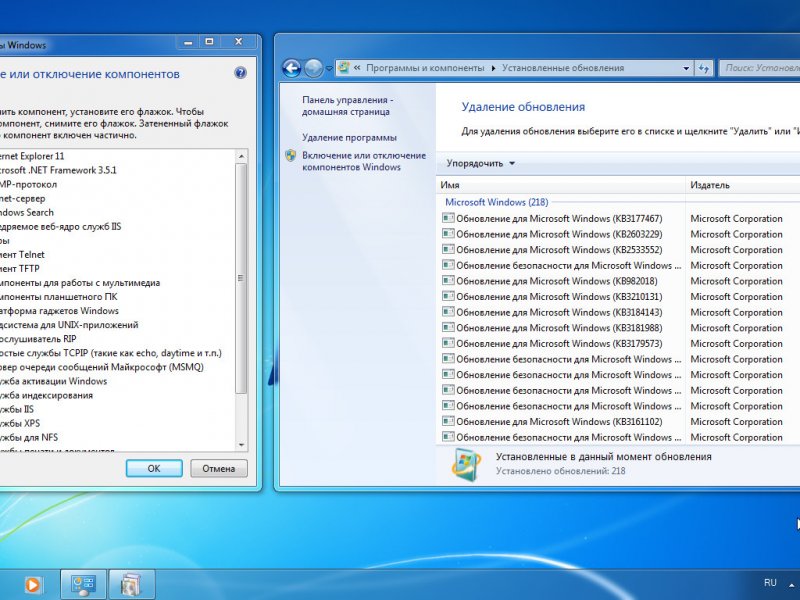Click the components list scroll down arrow
The height and width of the screenshot is (600, 800).
pos(241,445)
